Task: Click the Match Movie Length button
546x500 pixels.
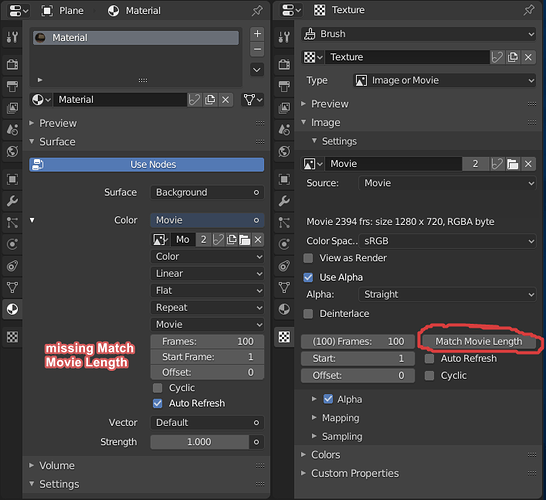Action: click(x=478, y=342)
